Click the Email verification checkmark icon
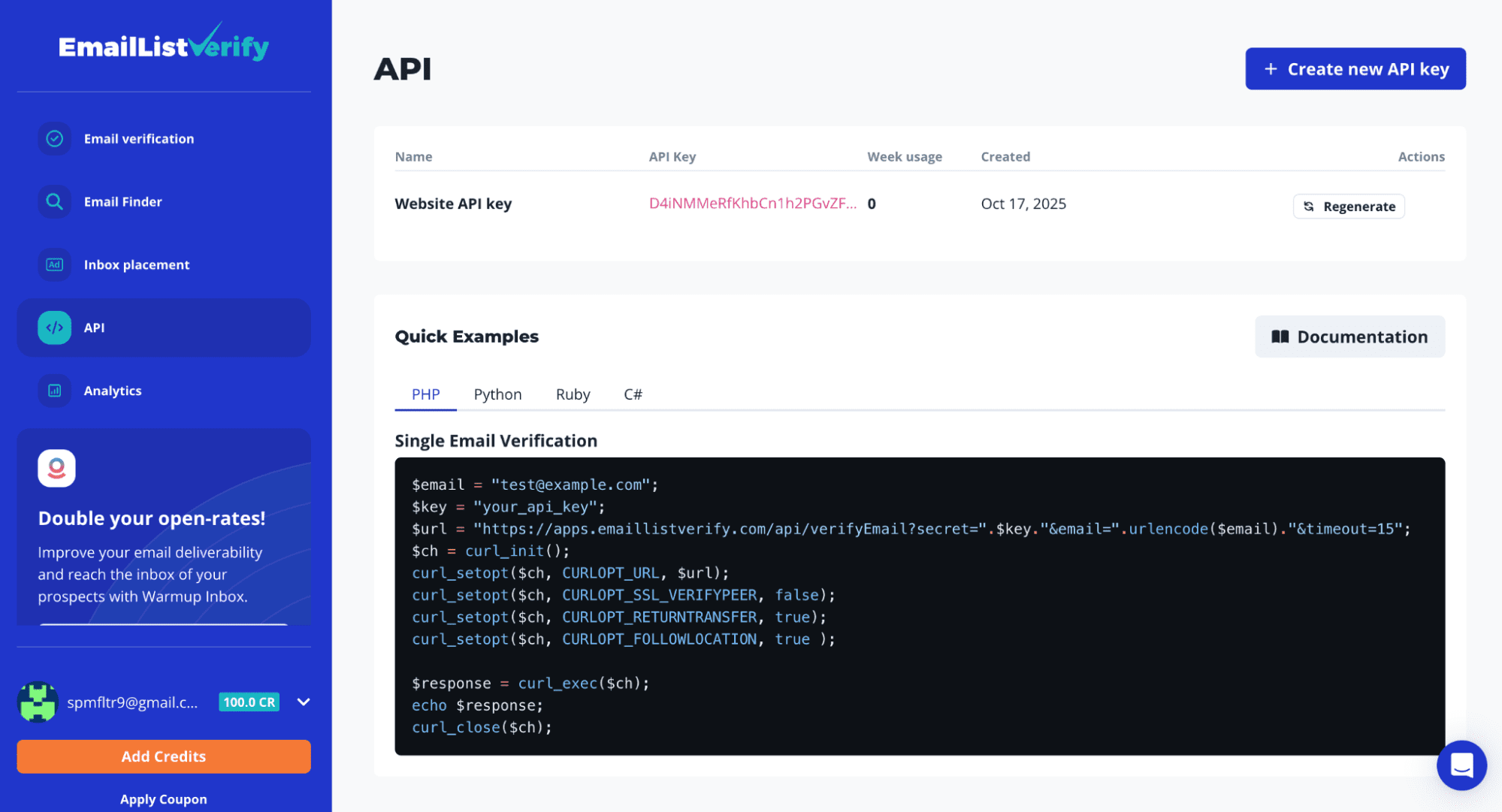The image size is (1502, 812). point(54,139)
